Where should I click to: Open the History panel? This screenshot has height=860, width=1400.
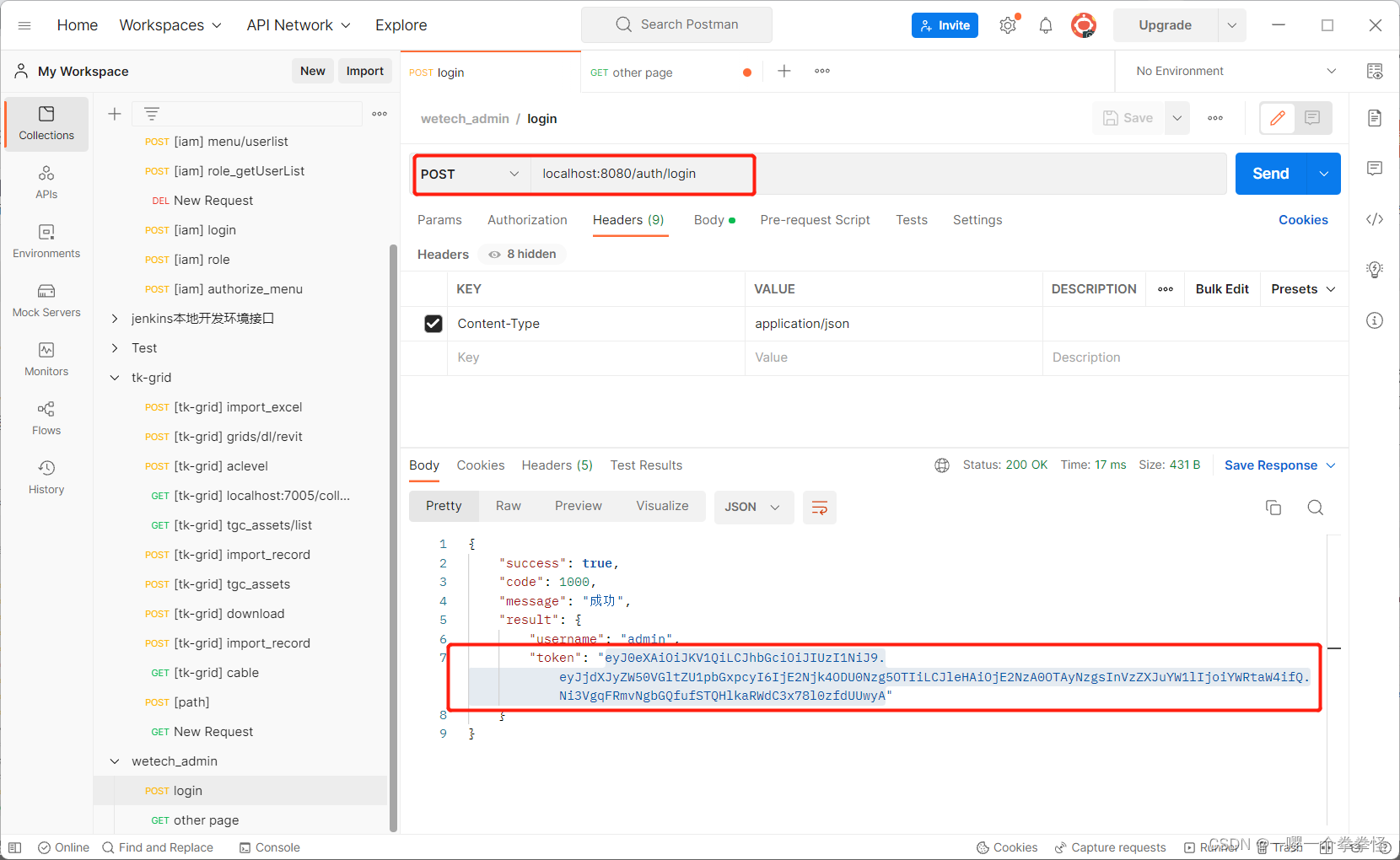coord(46,477)
